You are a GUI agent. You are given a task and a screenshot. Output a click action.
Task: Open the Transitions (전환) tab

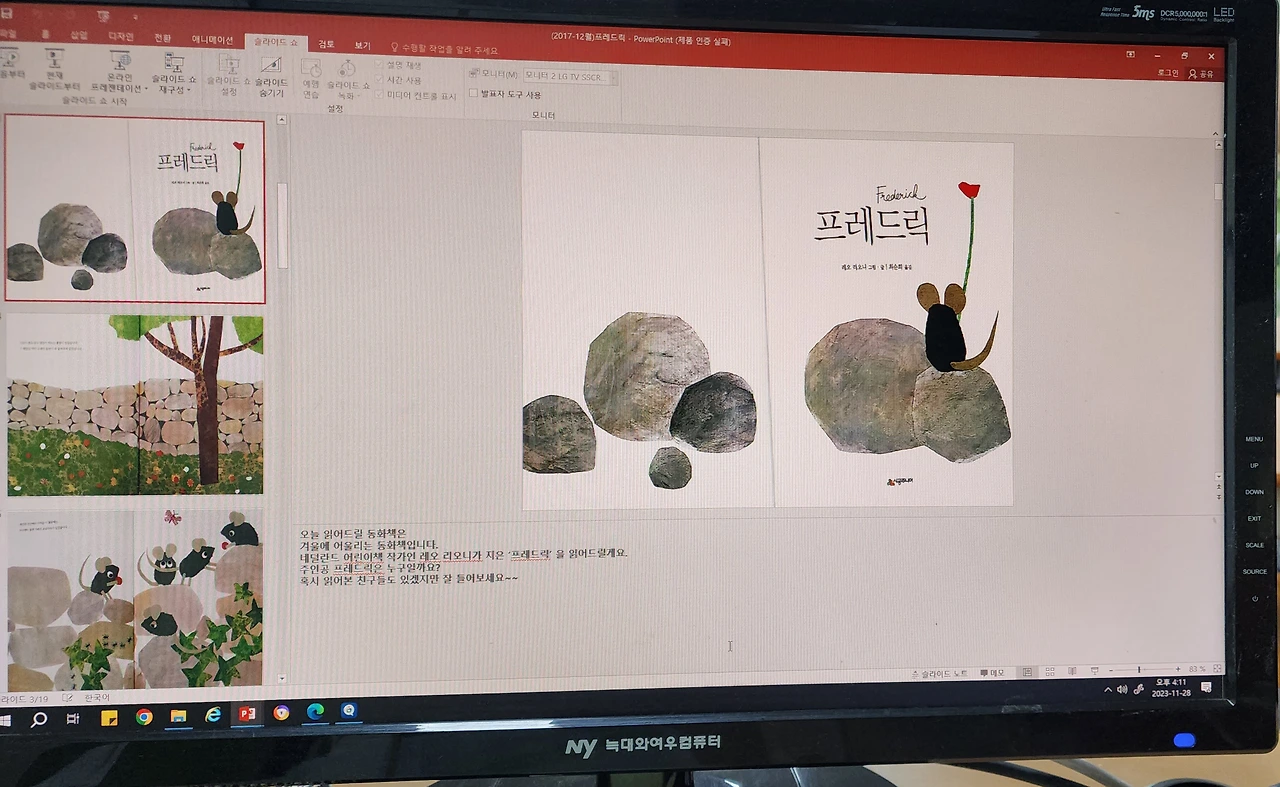tap(163, 38)
